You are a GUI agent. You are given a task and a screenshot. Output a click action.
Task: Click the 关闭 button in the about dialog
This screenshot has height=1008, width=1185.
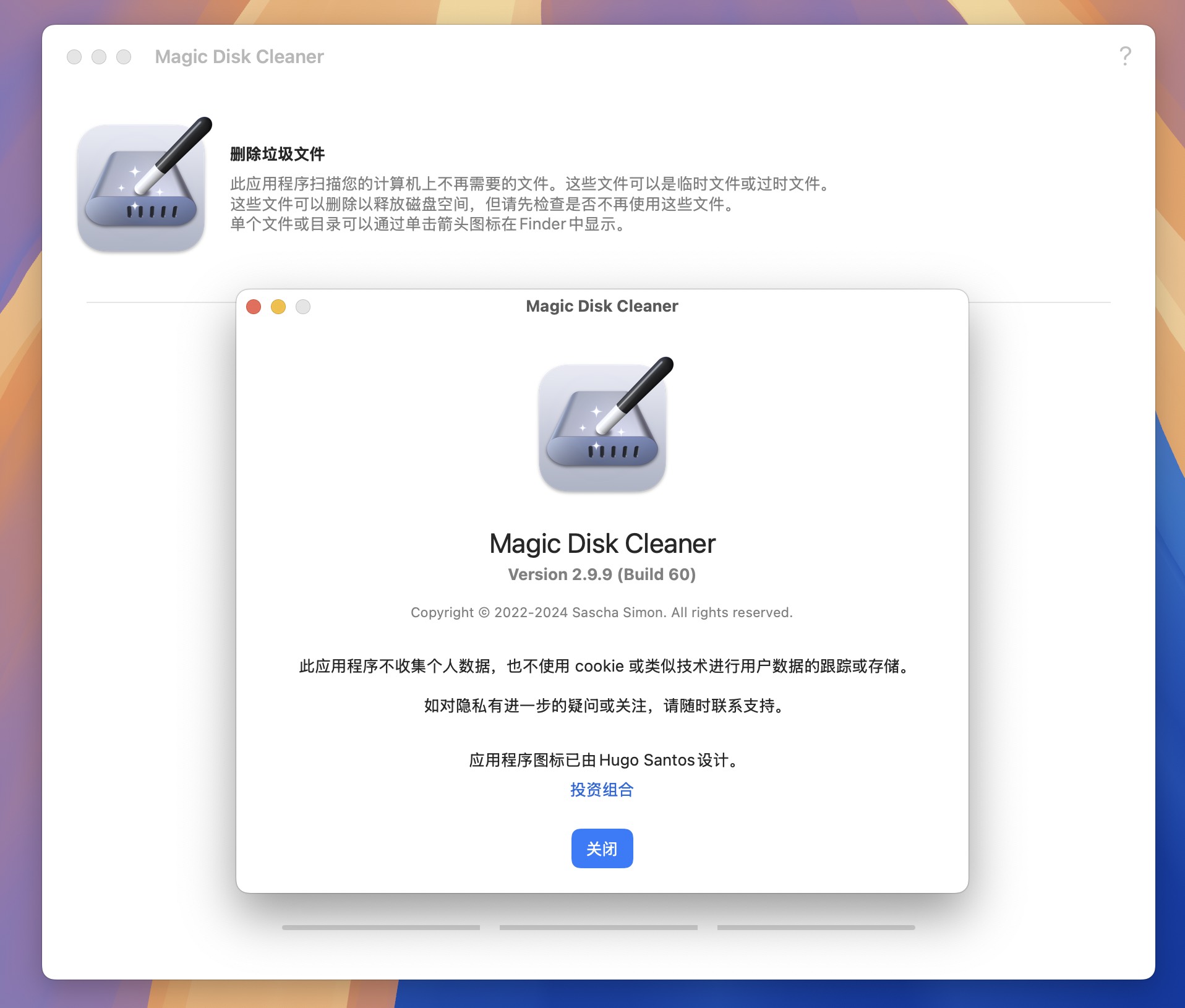pos(602,848)
